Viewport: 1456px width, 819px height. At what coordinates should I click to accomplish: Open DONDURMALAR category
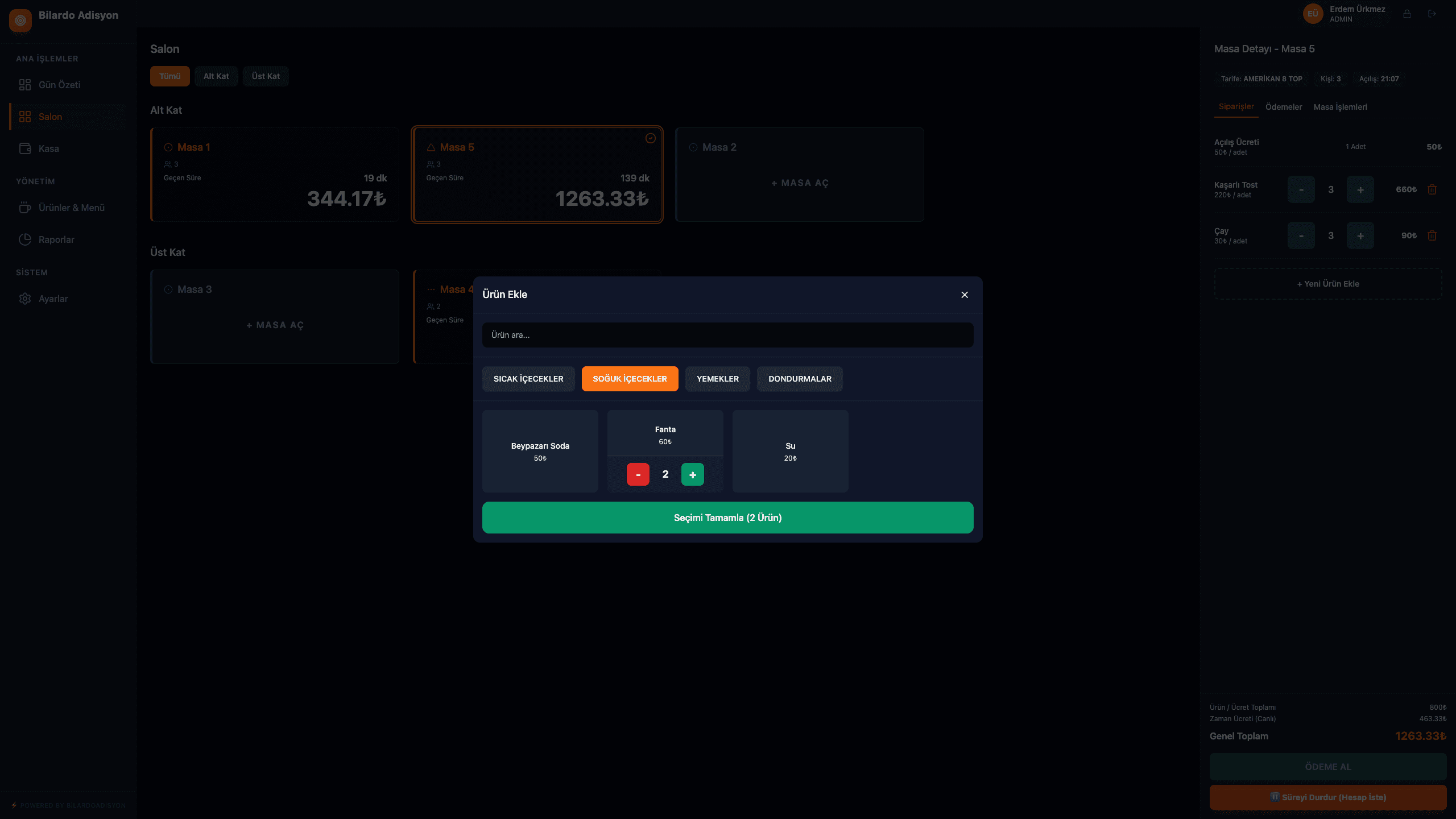tap(800, 379)
